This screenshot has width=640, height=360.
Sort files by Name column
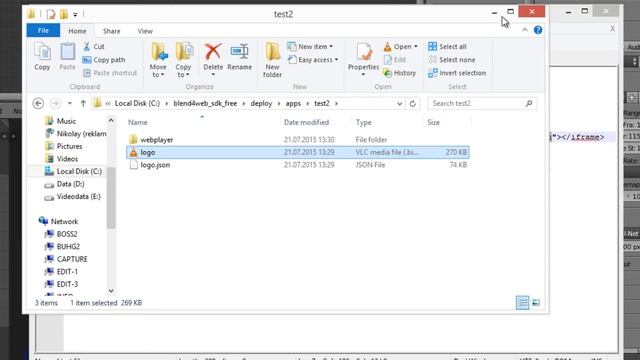(138, 122)
